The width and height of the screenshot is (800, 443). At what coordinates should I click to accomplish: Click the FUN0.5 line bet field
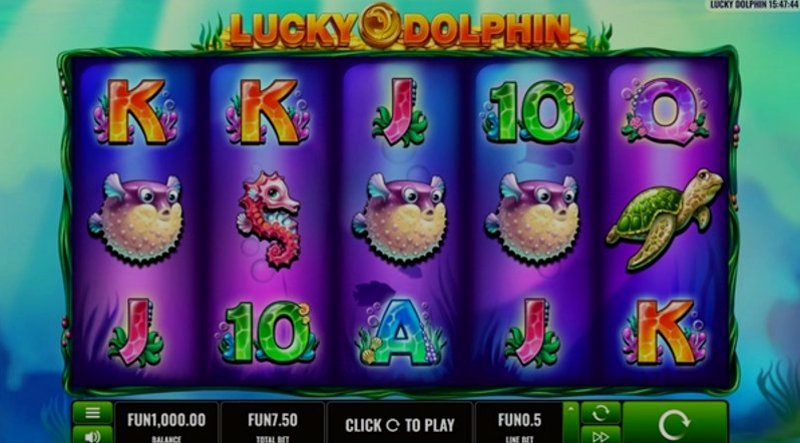[519, 422]
